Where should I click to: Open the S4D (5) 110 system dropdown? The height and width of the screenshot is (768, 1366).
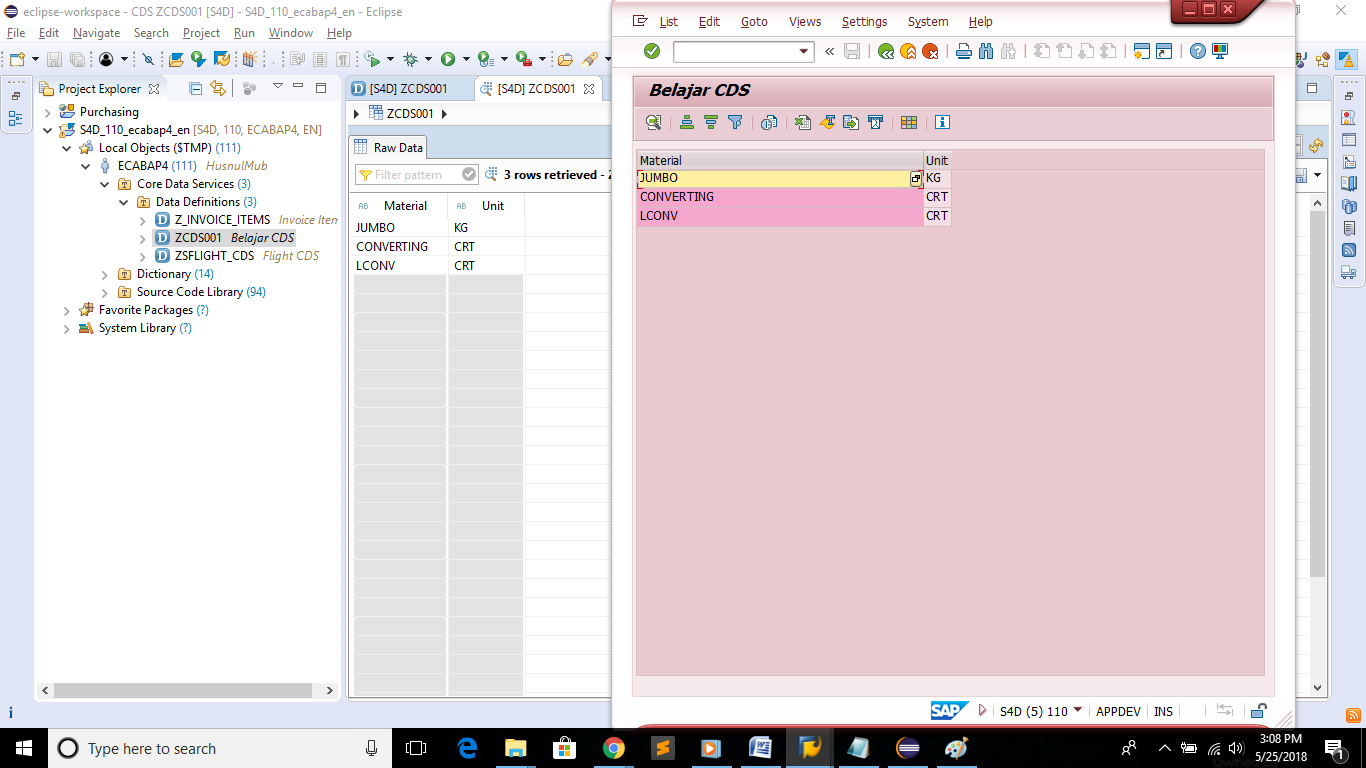(1077, 711)
